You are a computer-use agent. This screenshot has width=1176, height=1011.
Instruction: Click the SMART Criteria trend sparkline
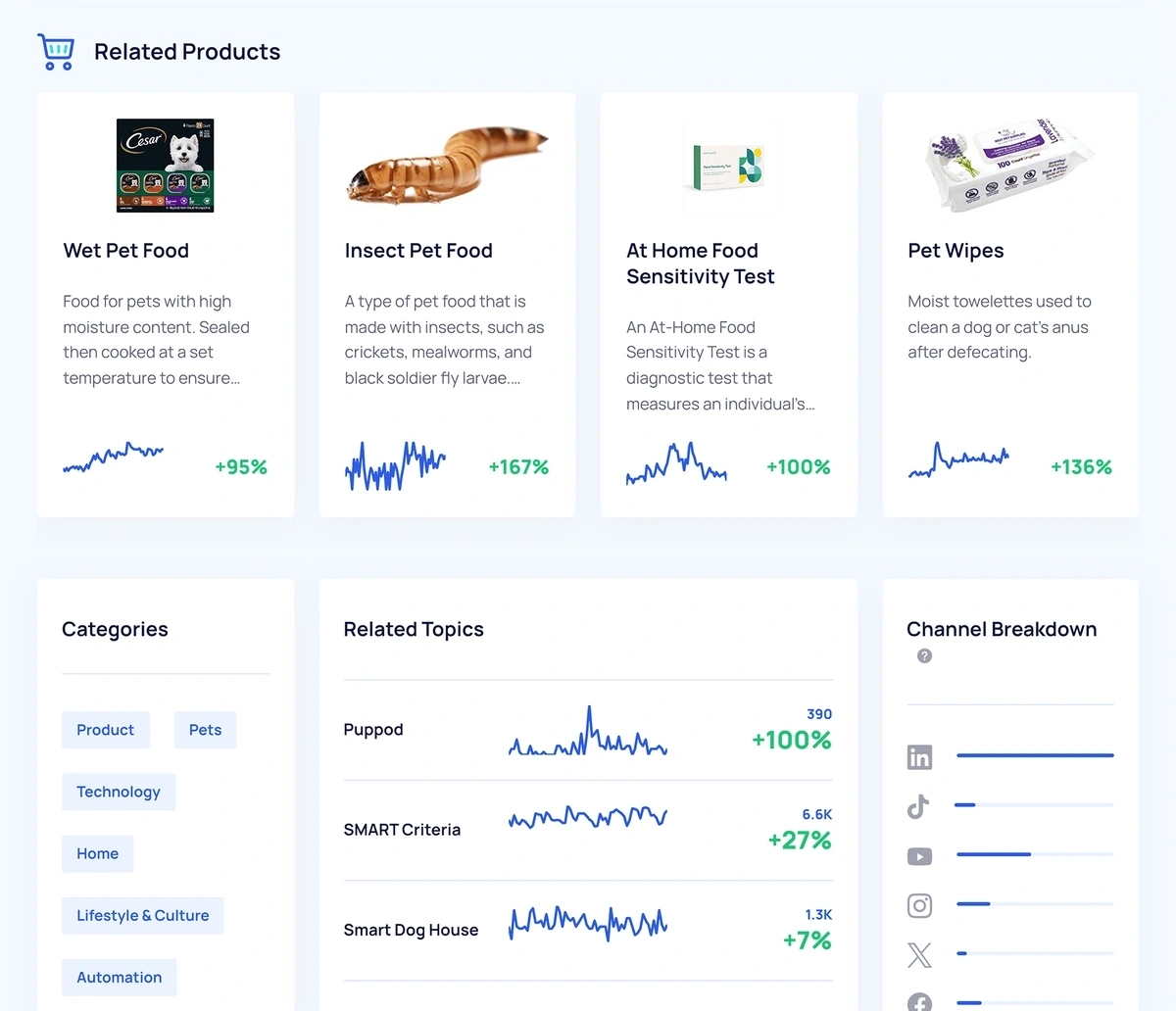pos(588,817)
